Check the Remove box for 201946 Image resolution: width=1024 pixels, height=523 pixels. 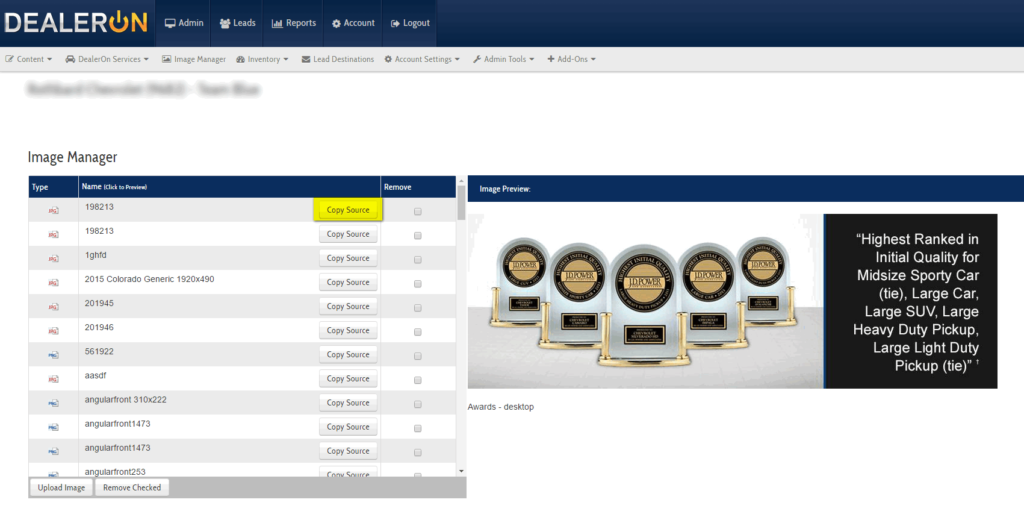click(418, 332)
